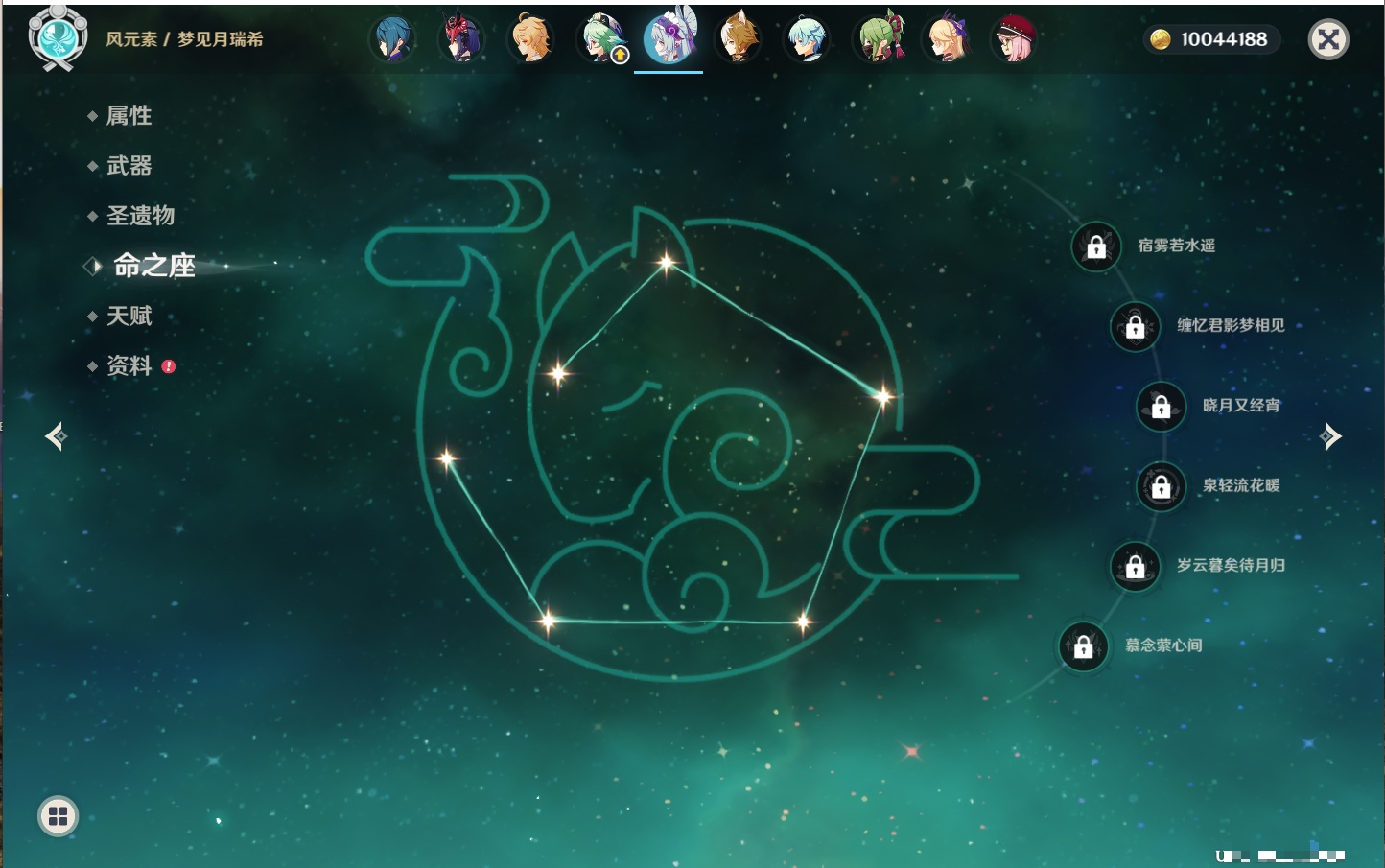Screen dimensions: 1385x868
Task: Select the brown-haired cat-eared character avatar
Action: pyautogui.click(x=739, y=39)
